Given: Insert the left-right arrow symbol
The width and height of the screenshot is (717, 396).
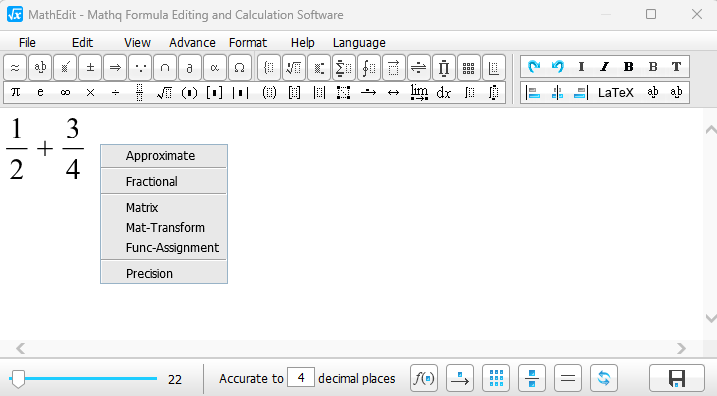Looking at the screenshot, I should tap(393, 93).
